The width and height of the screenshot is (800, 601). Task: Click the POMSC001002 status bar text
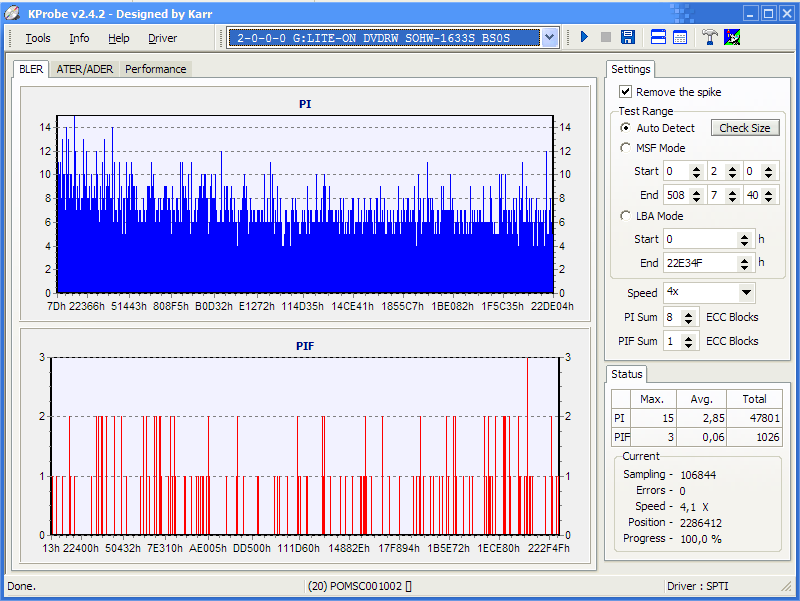click(359, 586)
